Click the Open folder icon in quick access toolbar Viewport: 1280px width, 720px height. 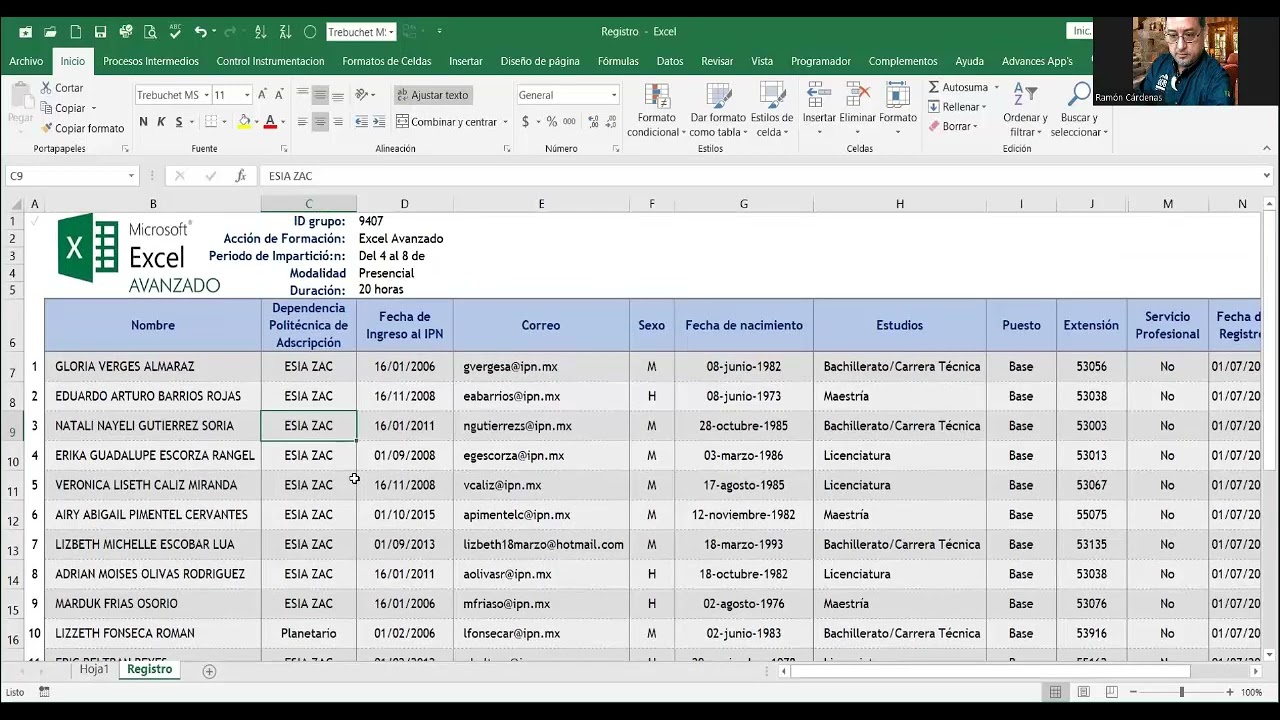click(x=50, y=32)
